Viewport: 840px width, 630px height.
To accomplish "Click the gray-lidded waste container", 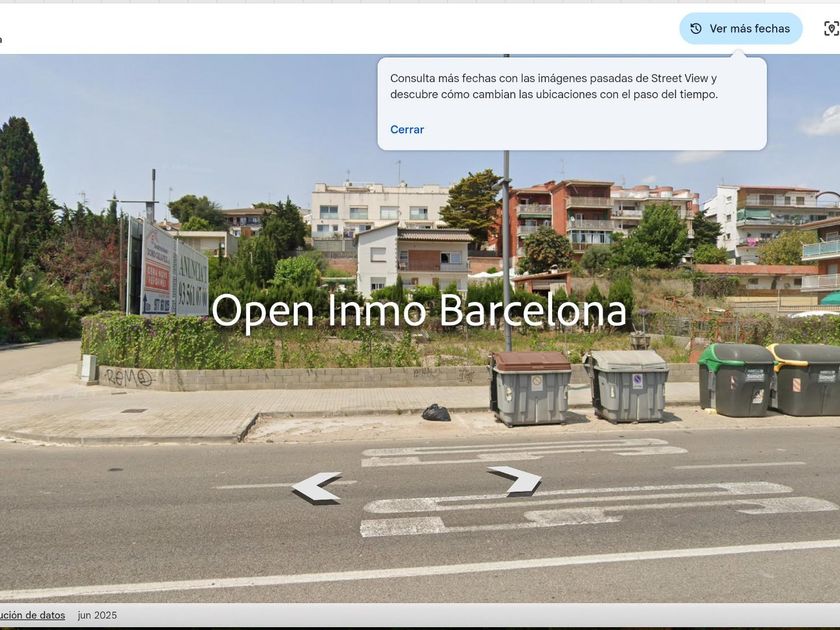I will click(627, 386).
